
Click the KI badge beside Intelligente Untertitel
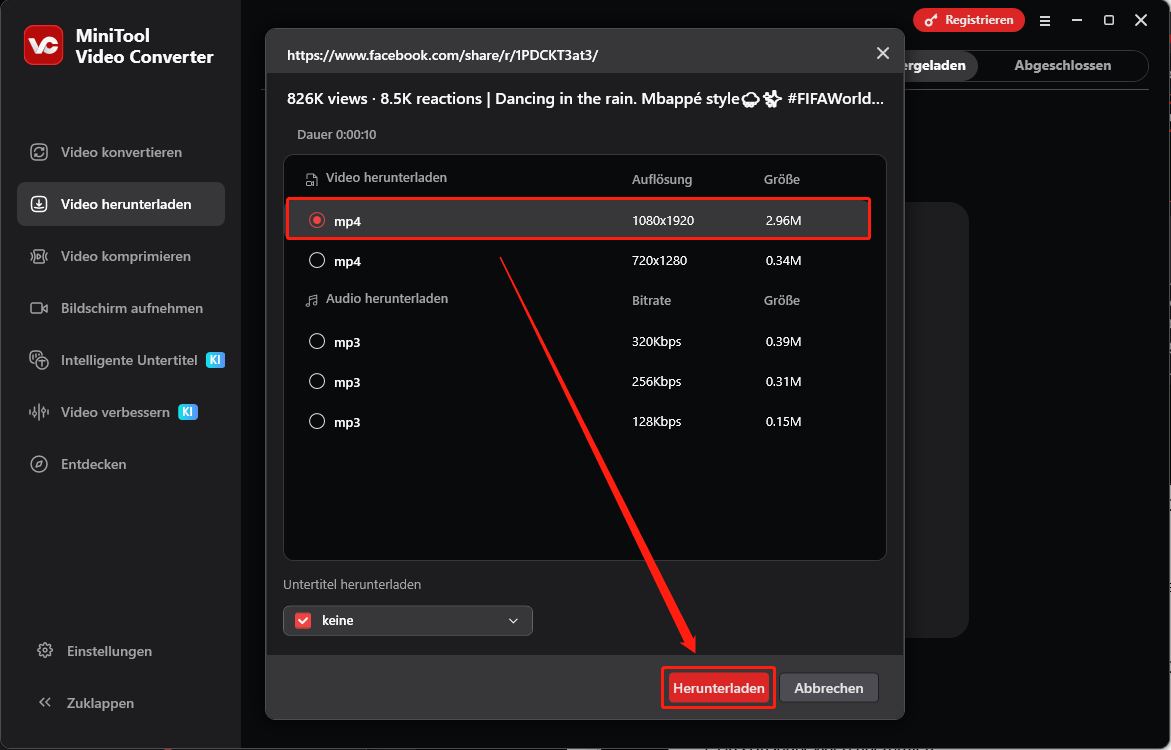click(215, 360)
